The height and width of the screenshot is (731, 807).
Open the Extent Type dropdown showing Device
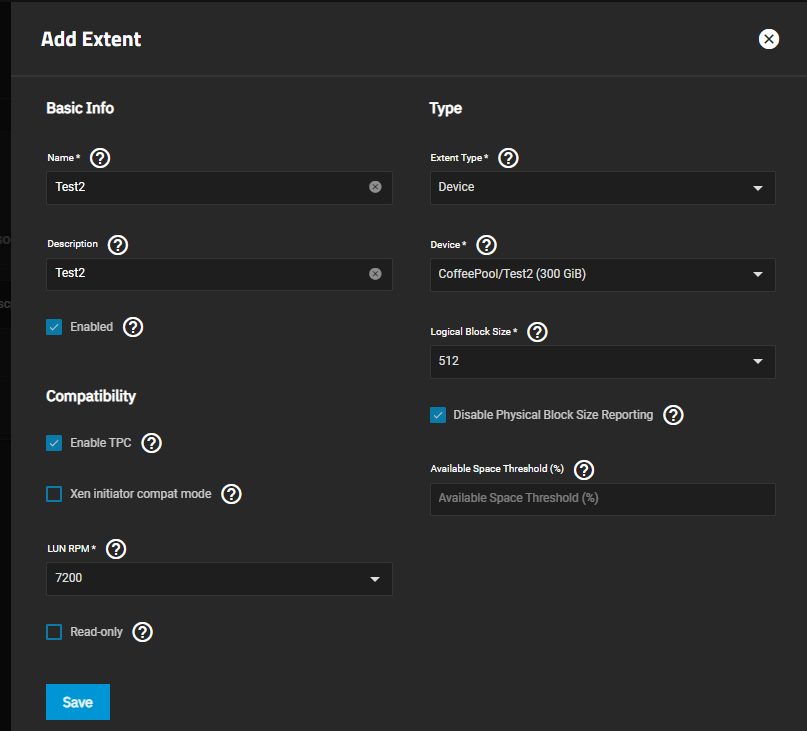pyautogui.click(x=603, y=188)
